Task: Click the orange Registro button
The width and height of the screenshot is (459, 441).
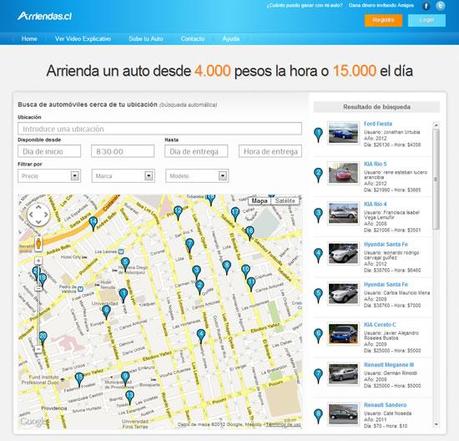Action: pyautogui.click(x=383, y=20)
